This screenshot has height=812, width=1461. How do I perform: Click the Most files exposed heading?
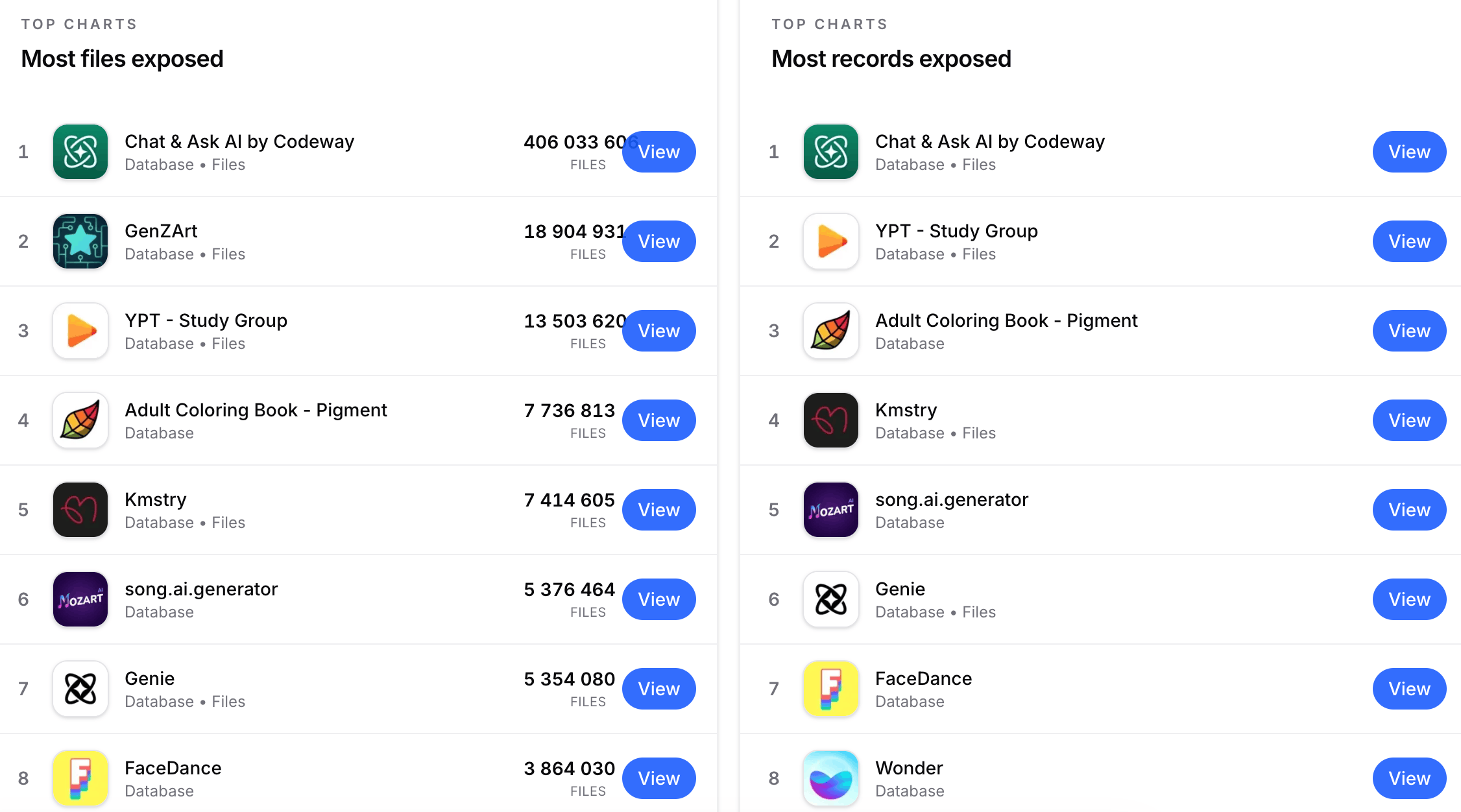[x=122, y=58]
